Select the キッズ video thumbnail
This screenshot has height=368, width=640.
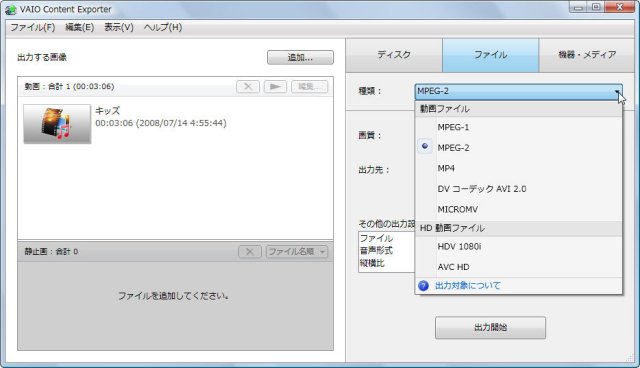(57, 124)
